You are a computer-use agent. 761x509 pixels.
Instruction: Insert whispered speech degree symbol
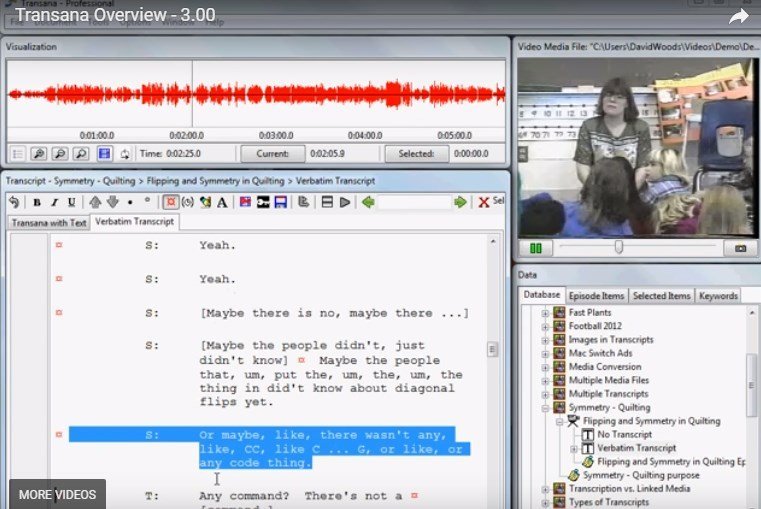[147, 200]
